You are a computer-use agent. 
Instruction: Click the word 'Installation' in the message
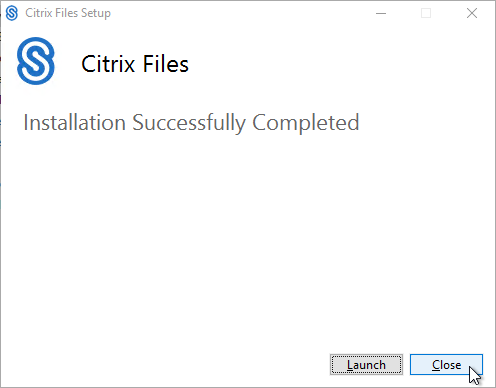74,122
